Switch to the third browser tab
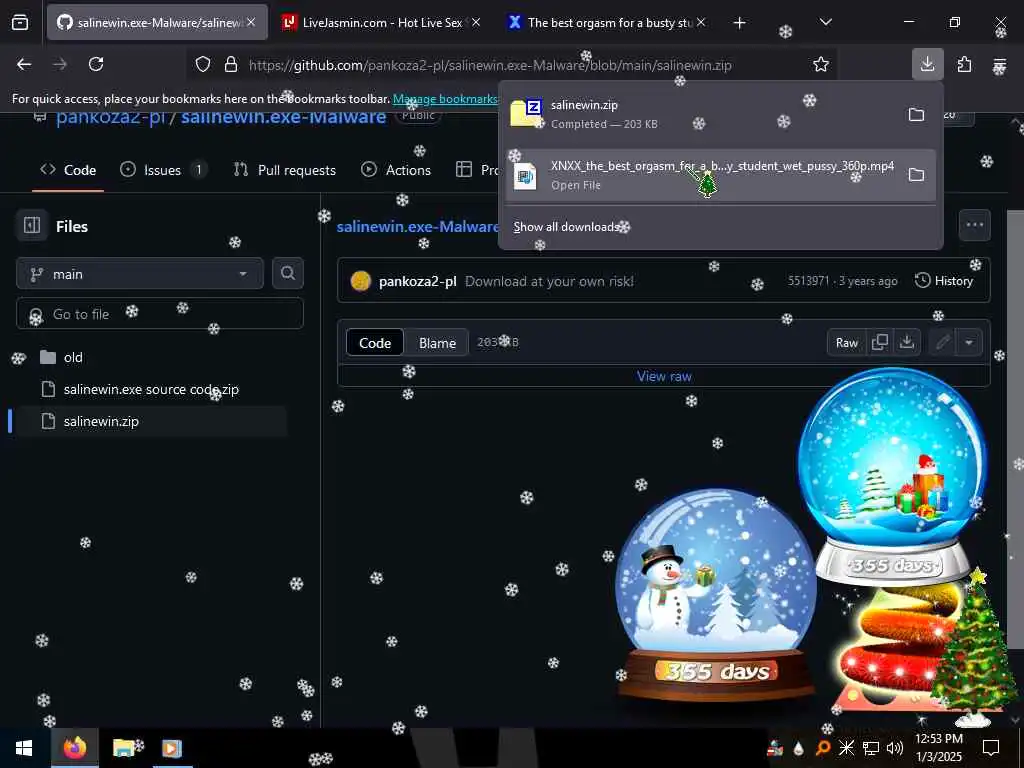The image size is (1024, 768). pyautogui.click(x=607, y=22)
